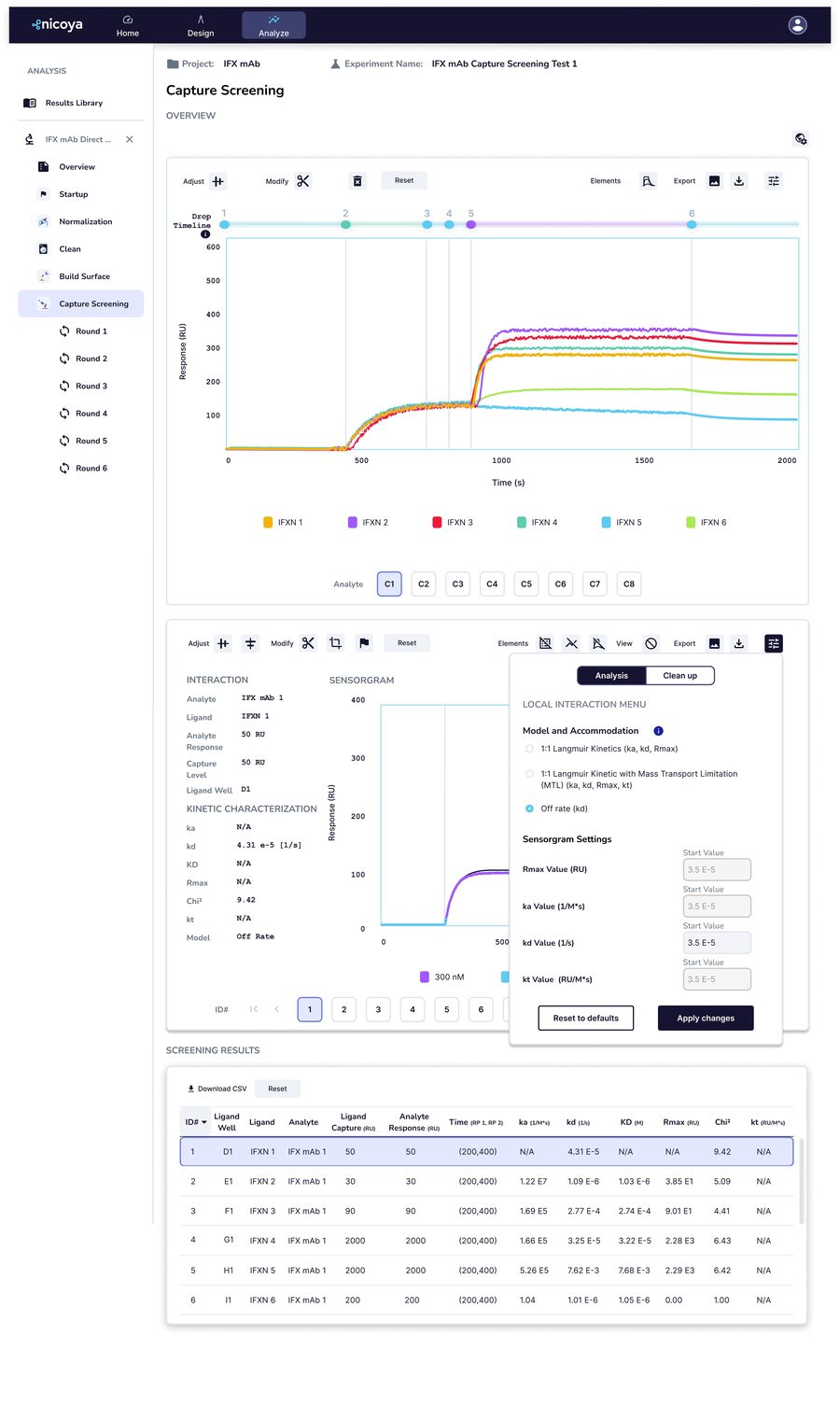Close the local interaction settings panel
840x1406 pixels.
tap(774, 643)
